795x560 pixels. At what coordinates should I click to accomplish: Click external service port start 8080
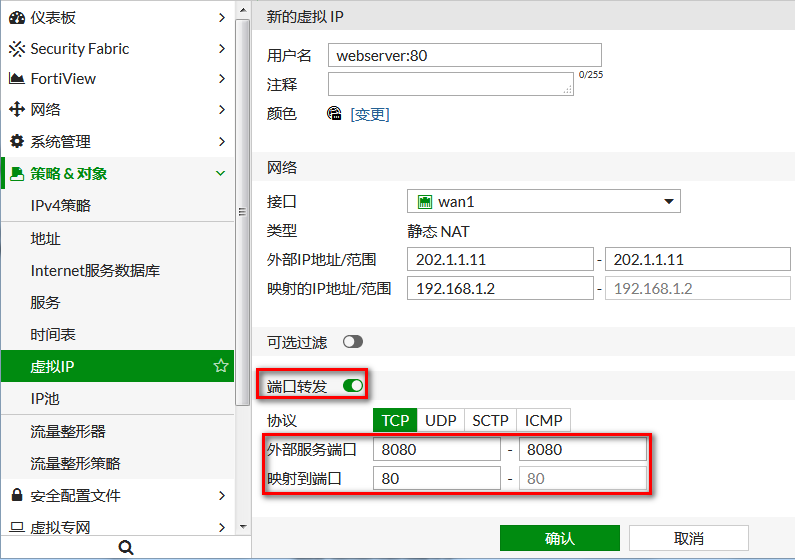pyautogui.click(x=437, y=450)
